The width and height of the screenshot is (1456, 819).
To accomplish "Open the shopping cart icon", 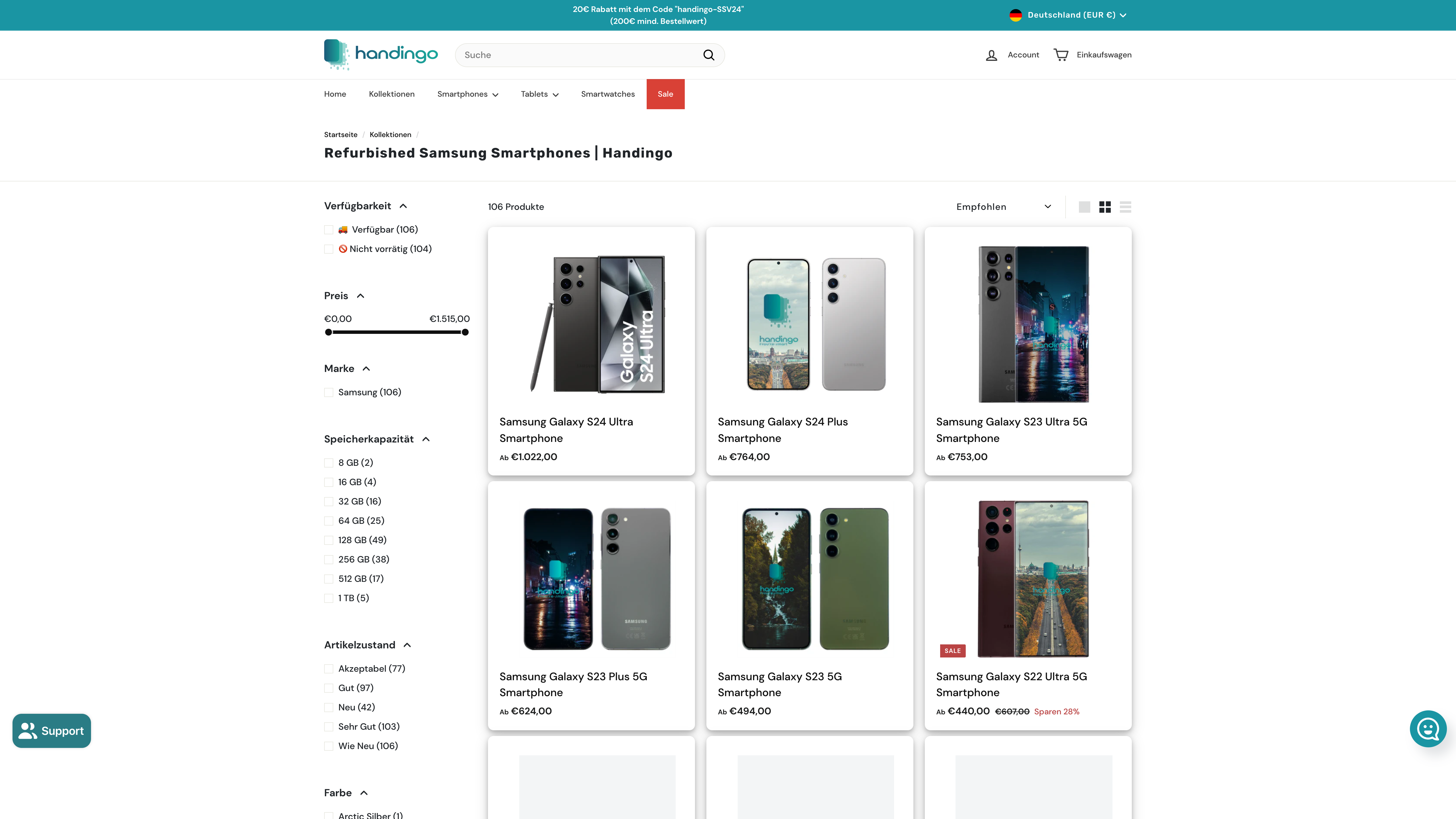I will click(x=1061, y=55).
